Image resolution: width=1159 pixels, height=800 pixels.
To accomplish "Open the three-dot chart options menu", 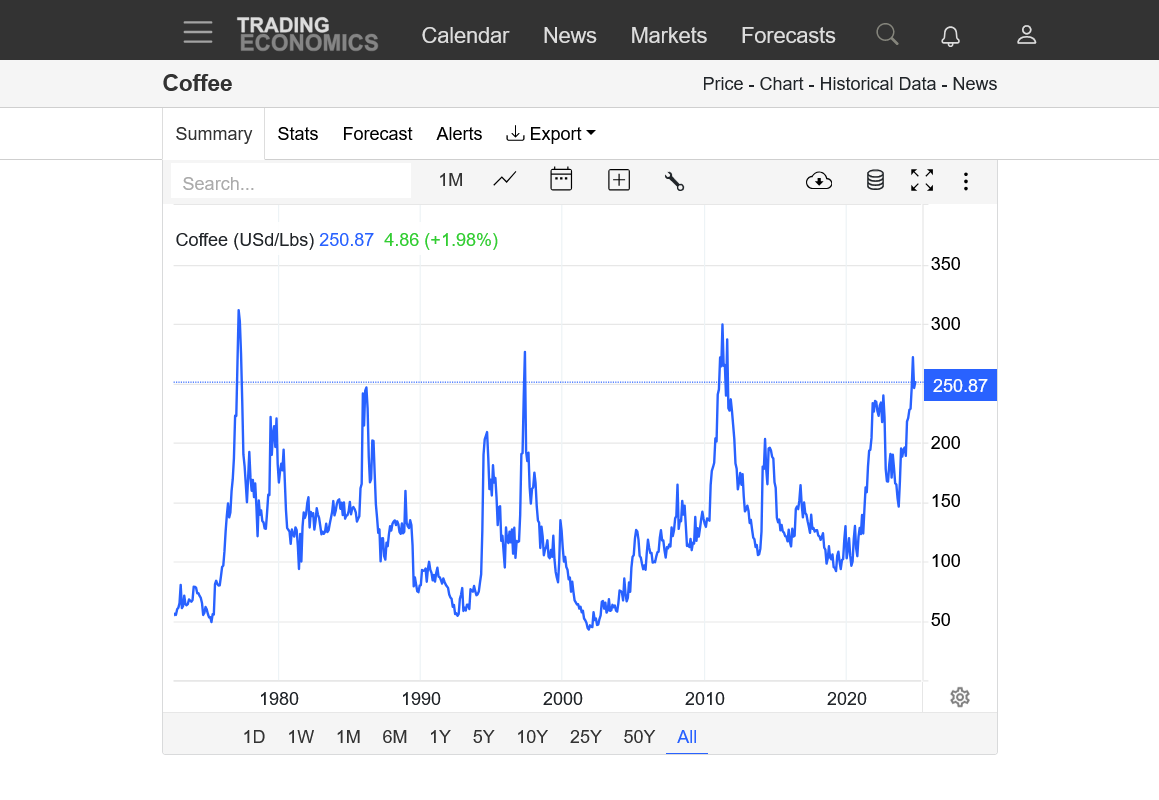I will click(965, 181).
